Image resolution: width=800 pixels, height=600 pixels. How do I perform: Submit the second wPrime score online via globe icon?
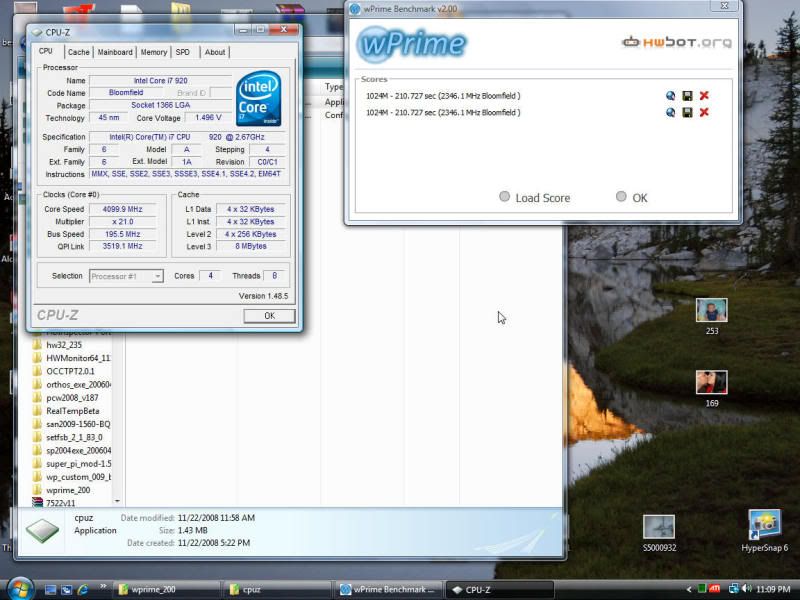click(x=670, y=112)
